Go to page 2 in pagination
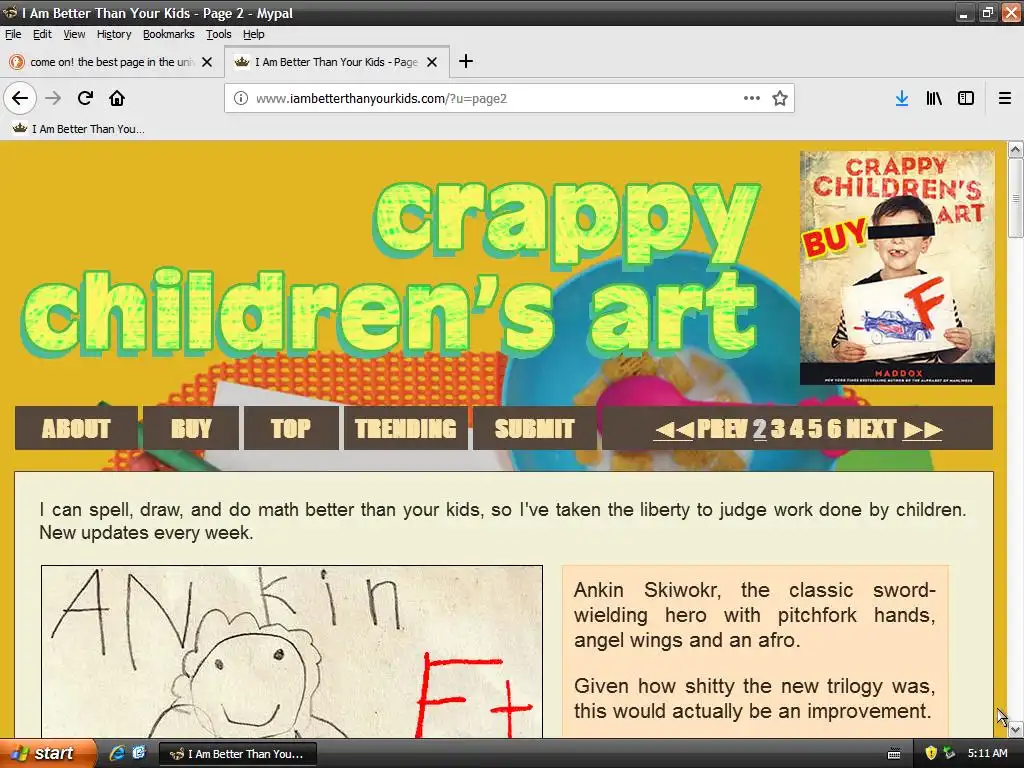This screenshot has width=1024, height=768. [760, 429]
